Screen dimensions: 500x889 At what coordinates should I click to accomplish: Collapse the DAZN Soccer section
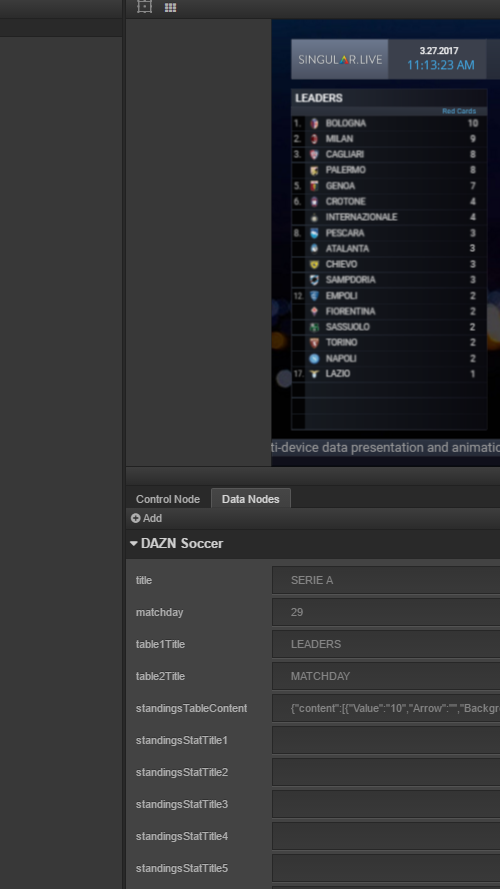pos(134,543)
